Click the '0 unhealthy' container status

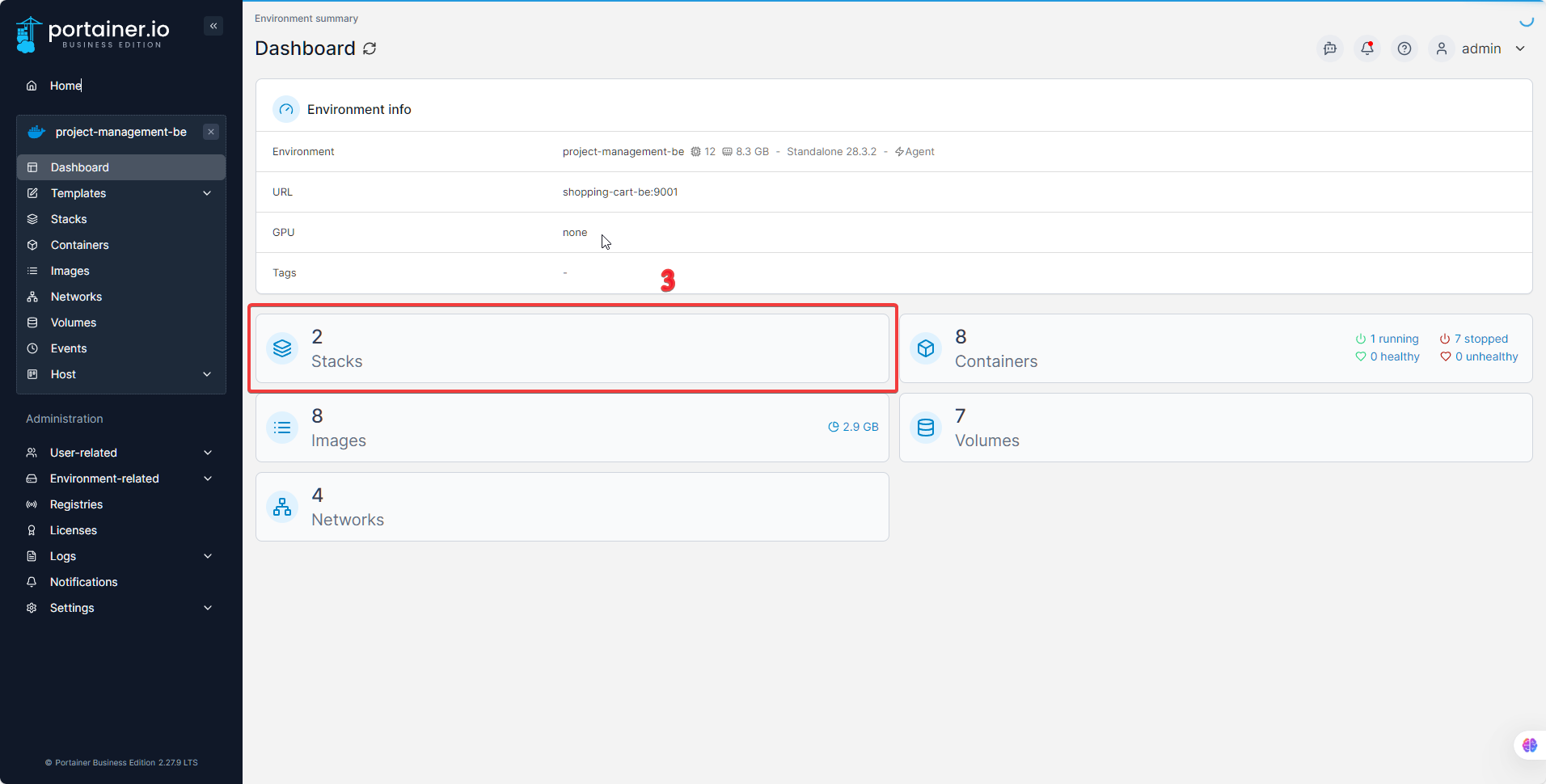coord(1479,356)
